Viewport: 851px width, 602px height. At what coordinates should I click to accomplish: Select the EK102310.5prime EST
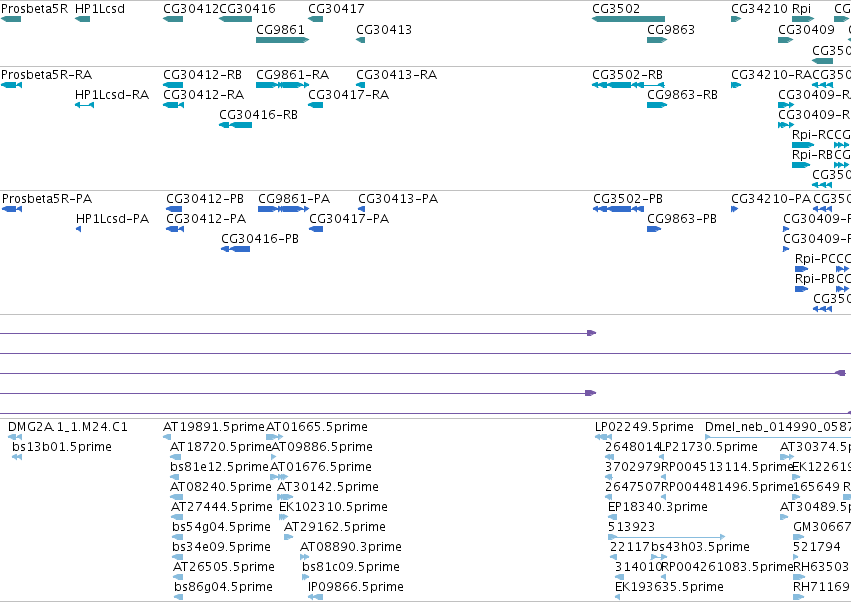(x=283, y=517)
